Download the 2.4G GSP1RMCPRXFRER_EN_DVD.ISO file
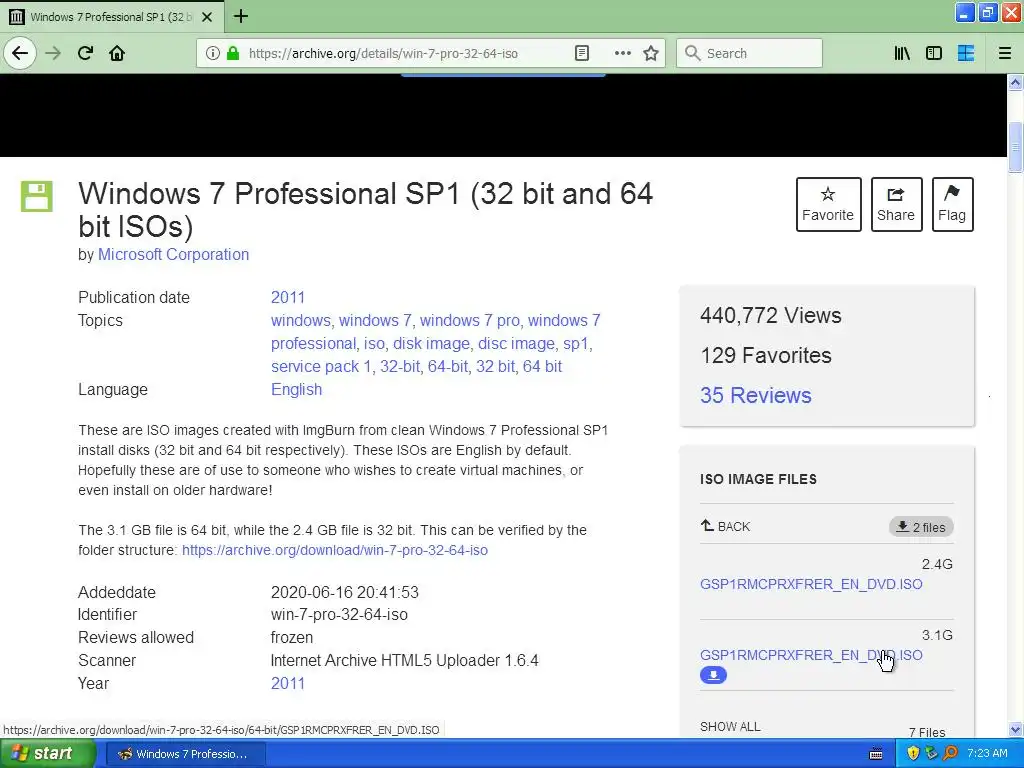Viewport: 1024px width, 768px height. point(811,584)
